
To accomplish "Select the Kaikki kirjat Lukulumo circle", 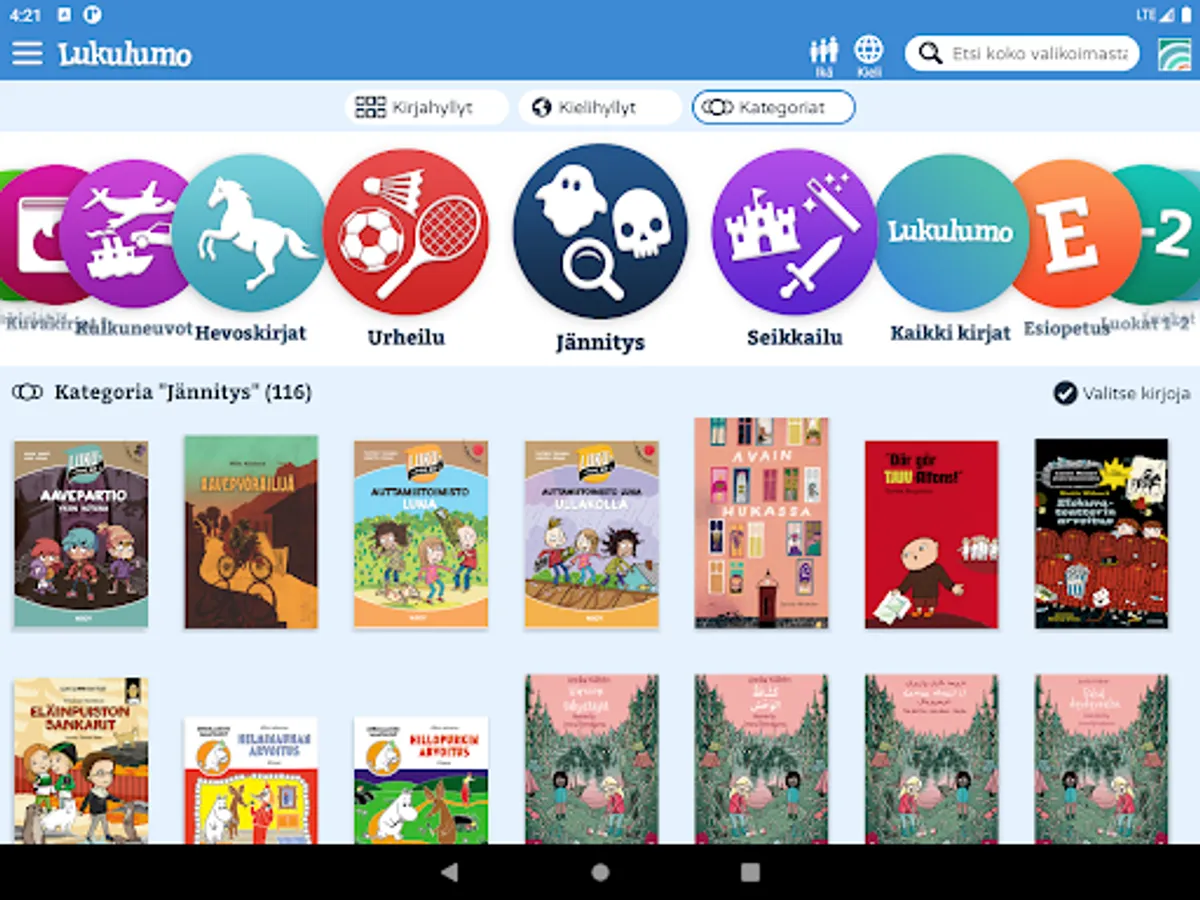I will coord(951,233).
